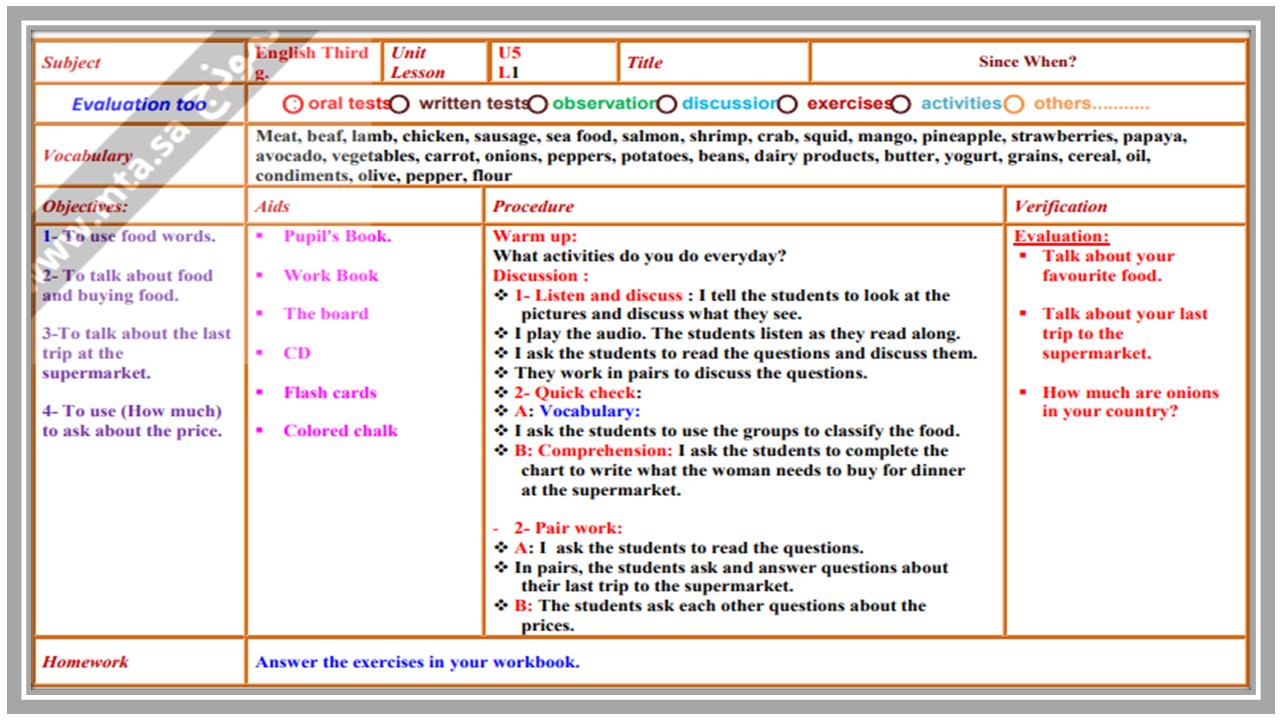This screenshot has width=1280, height=720.
Task: Select the others radio circle
Action: 1014,104
